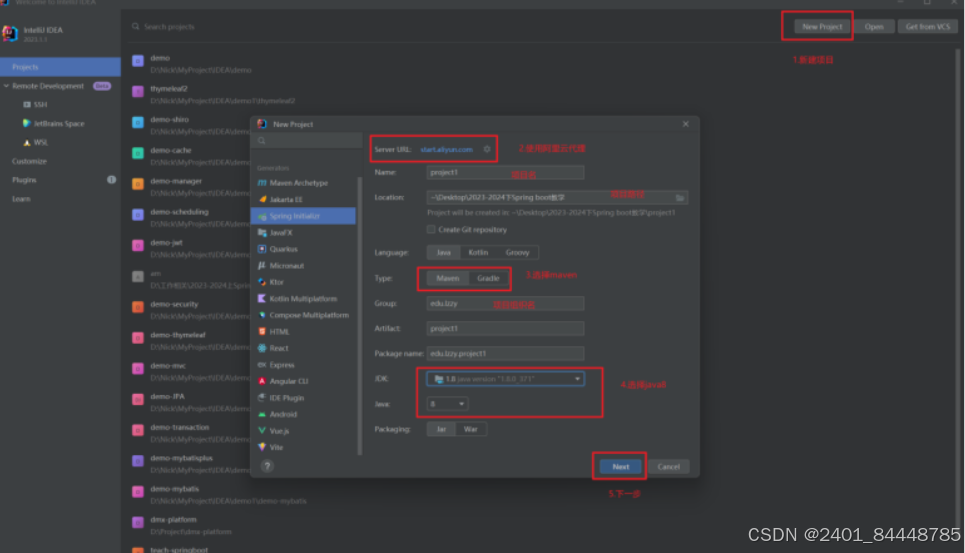The width and height of the screenshot is (965, 553).
Task: Open the JDK version dropdown
Action: click(x=505, y=379)
